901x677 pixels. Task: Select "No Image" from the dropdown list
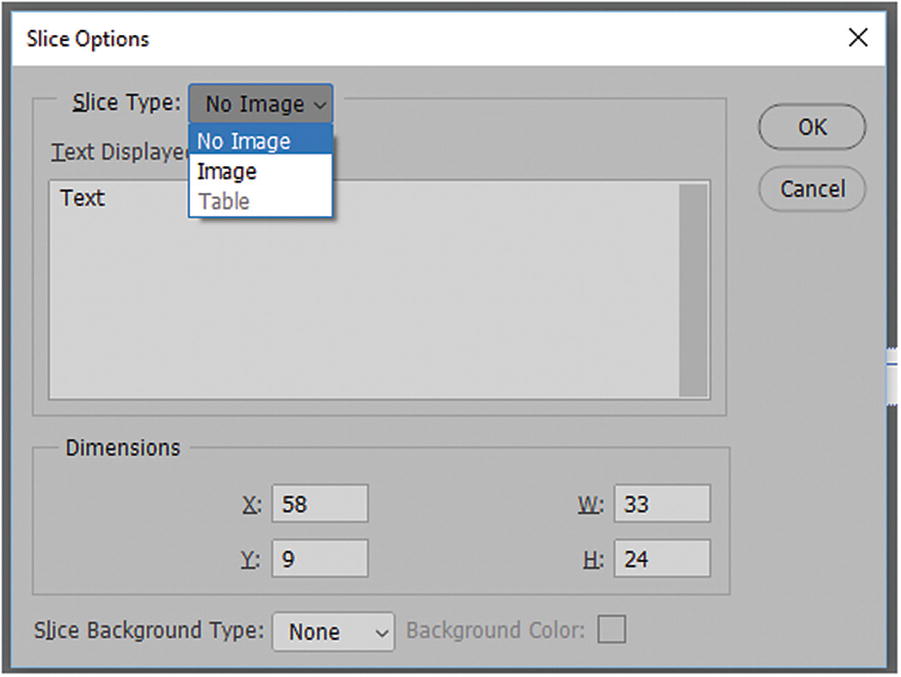point(243,141)
